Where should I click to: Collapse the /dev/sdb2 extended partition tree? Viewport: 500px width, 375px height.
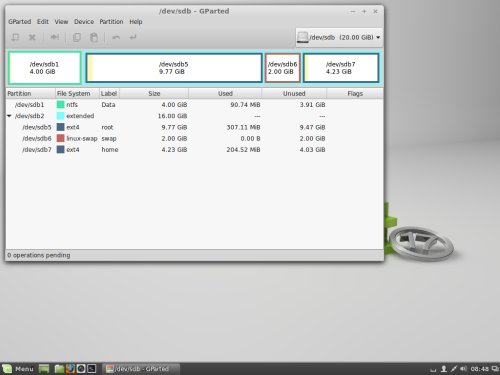coord(9,116)
